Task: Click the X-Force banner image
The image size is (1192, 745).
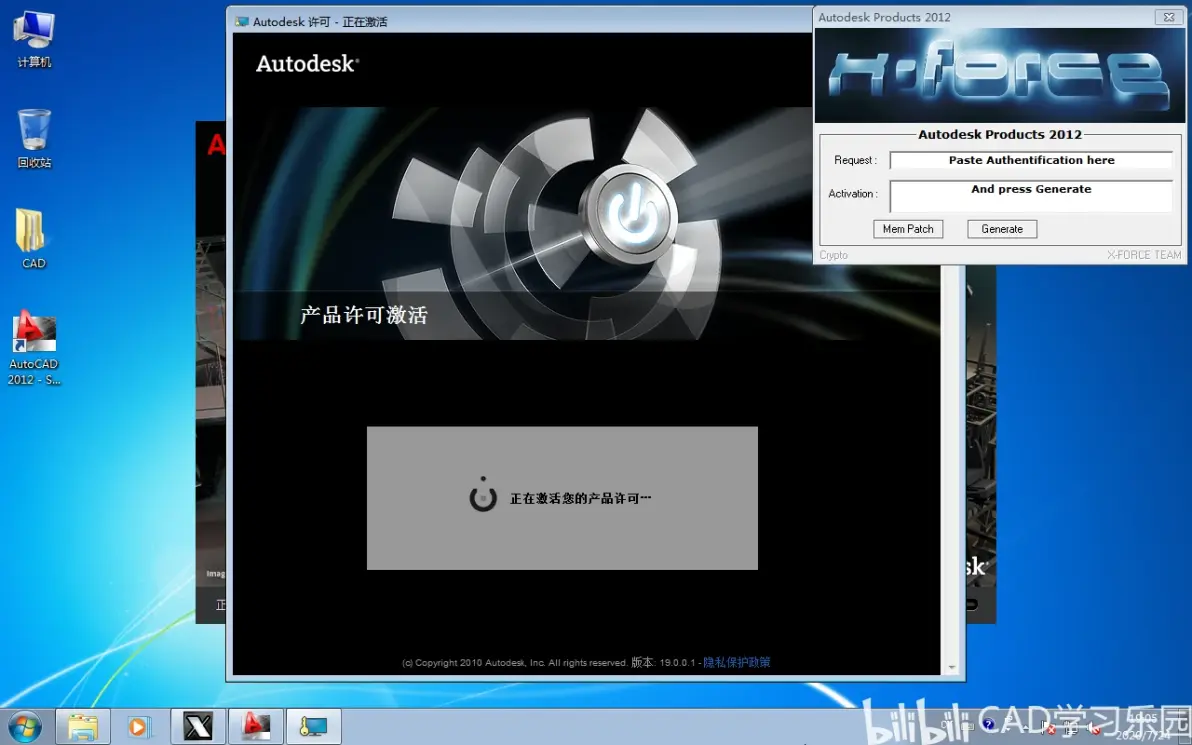Action: (x=1000, y=75)
